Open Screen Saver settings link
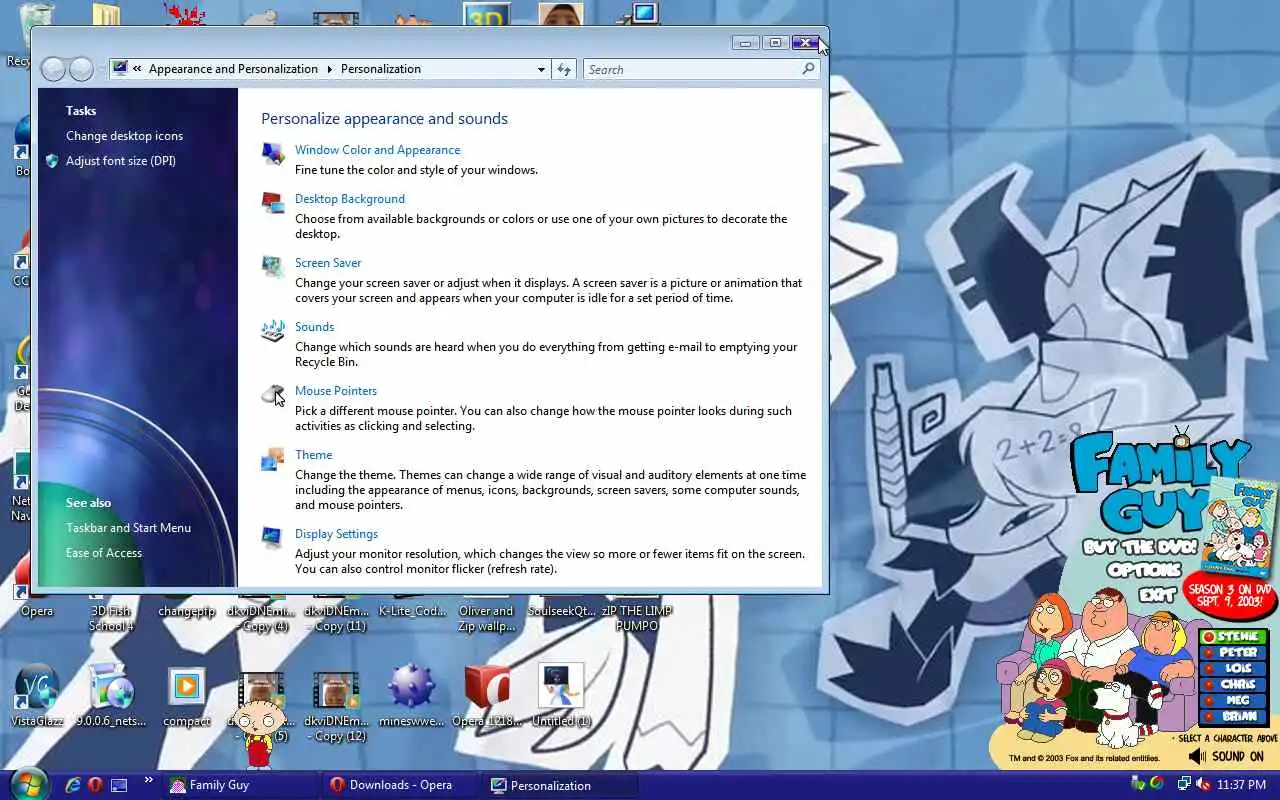The height and width of the screenshot is (800, 1280). [x=328, y=263]
